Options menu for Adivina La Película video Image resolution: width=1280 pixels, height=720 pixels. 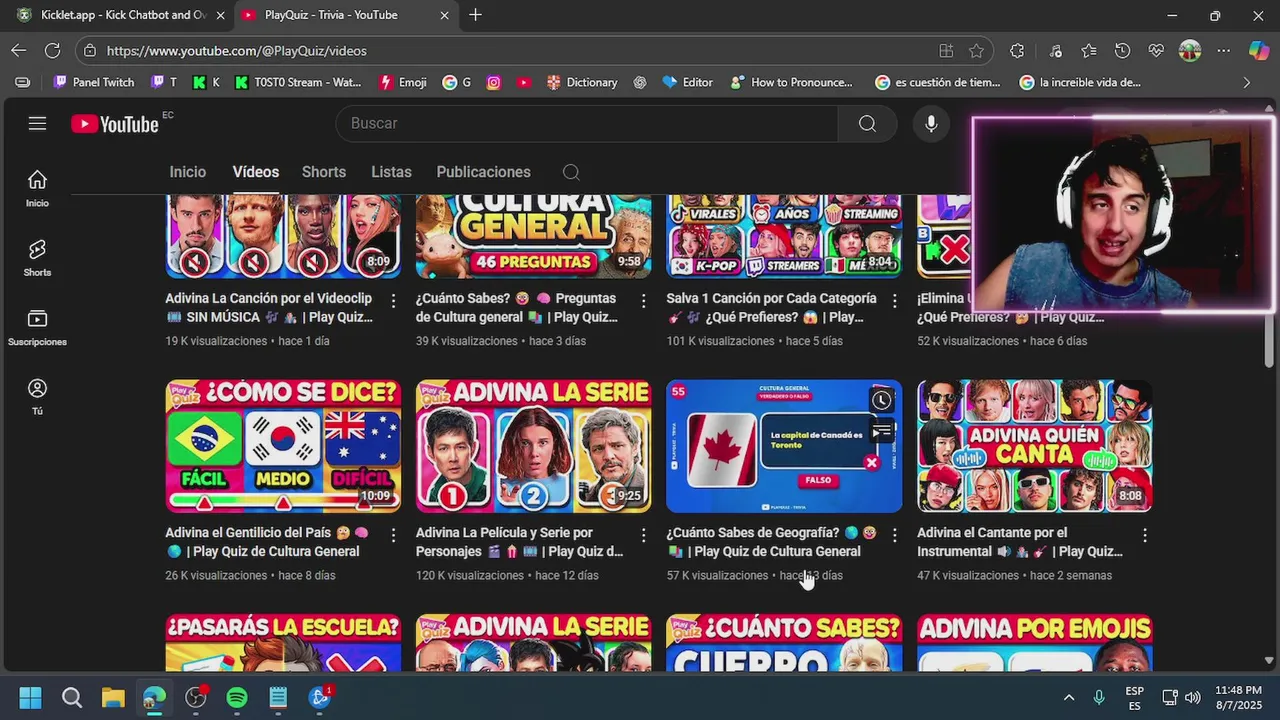click(643, 535)
